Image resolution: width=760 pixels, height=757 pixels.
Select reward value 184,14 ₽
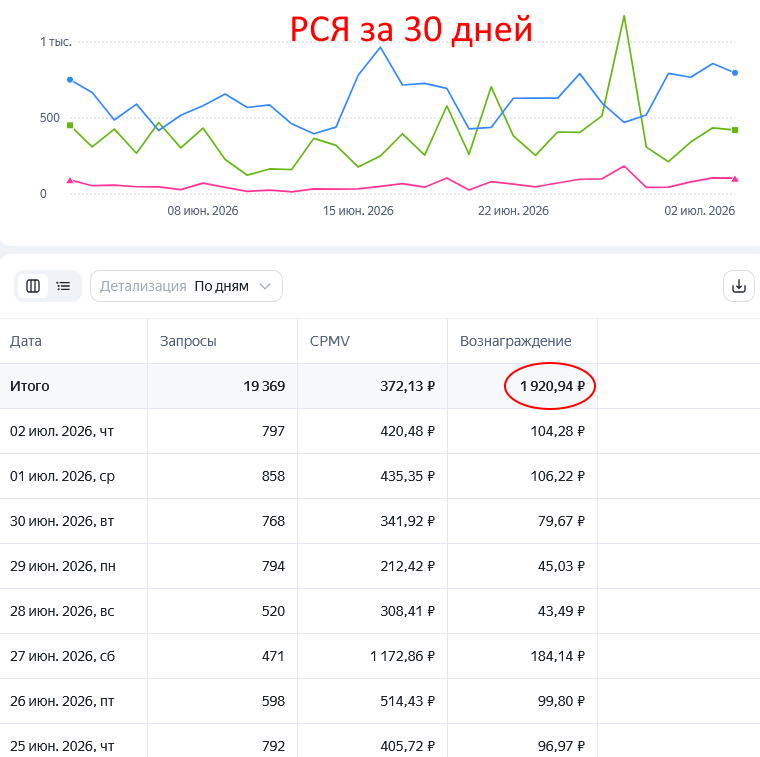[x=557, y=657]
